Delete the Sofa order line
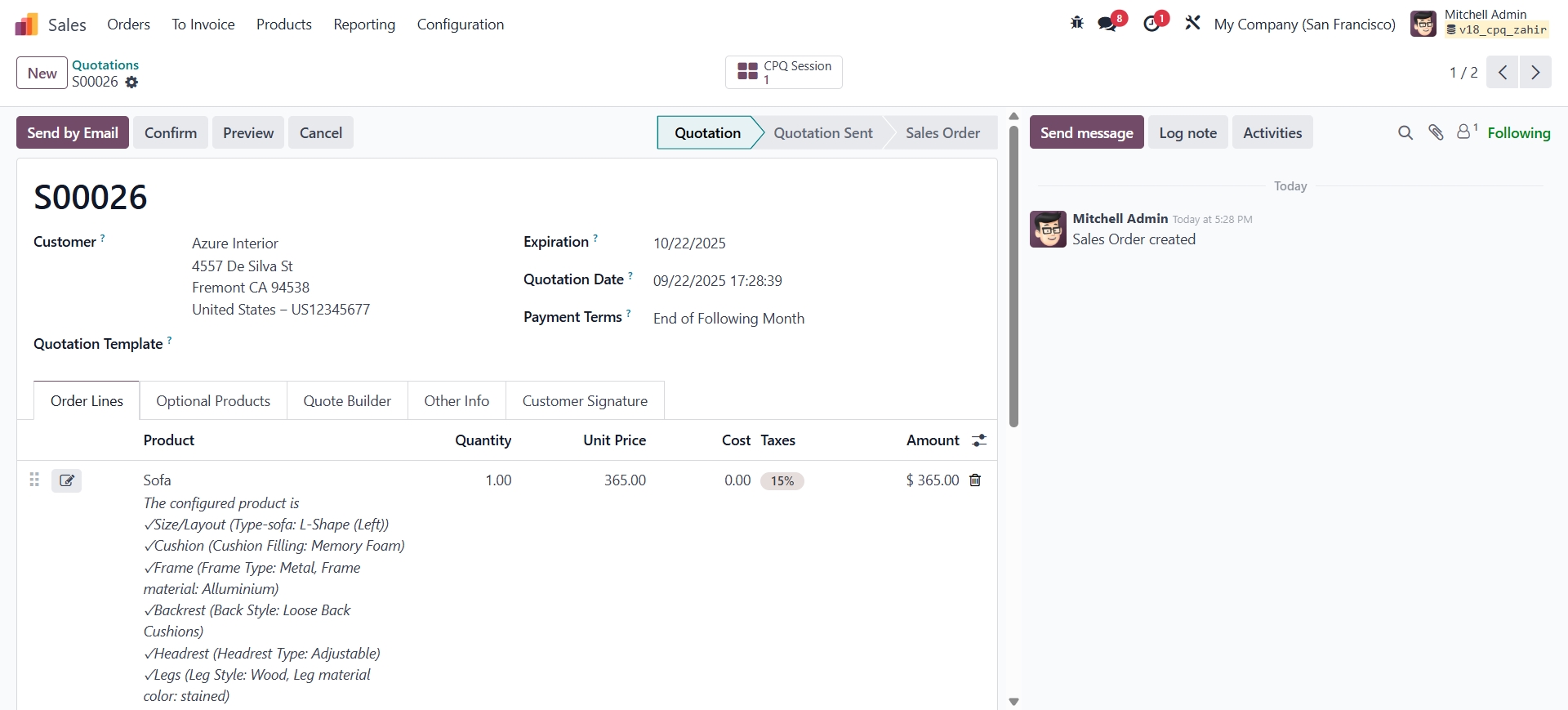This screenshot has height=710, width=1568. [x=975, y=480]
